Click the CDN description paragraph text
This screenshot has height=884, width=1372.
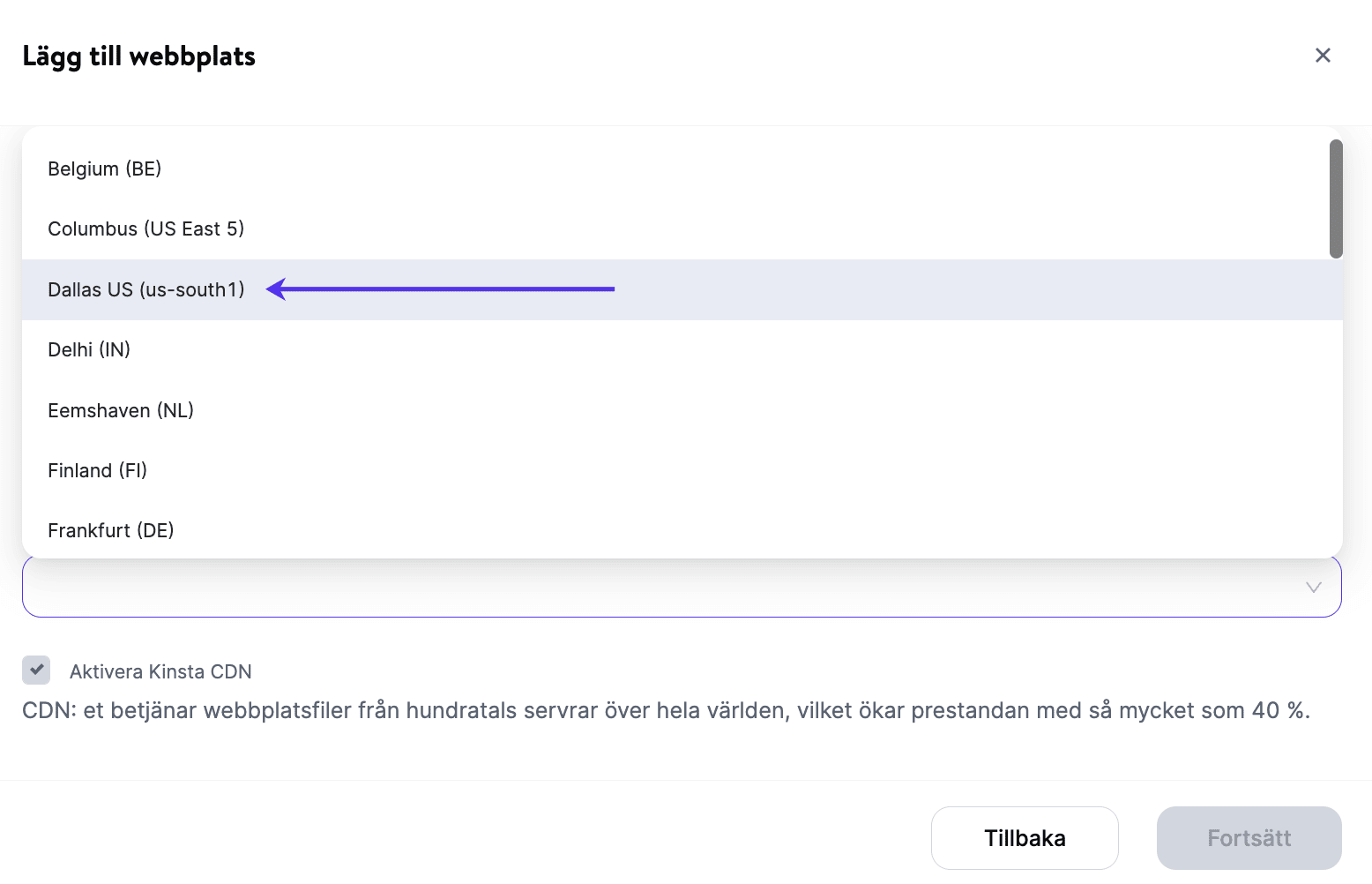coord(666,711)
